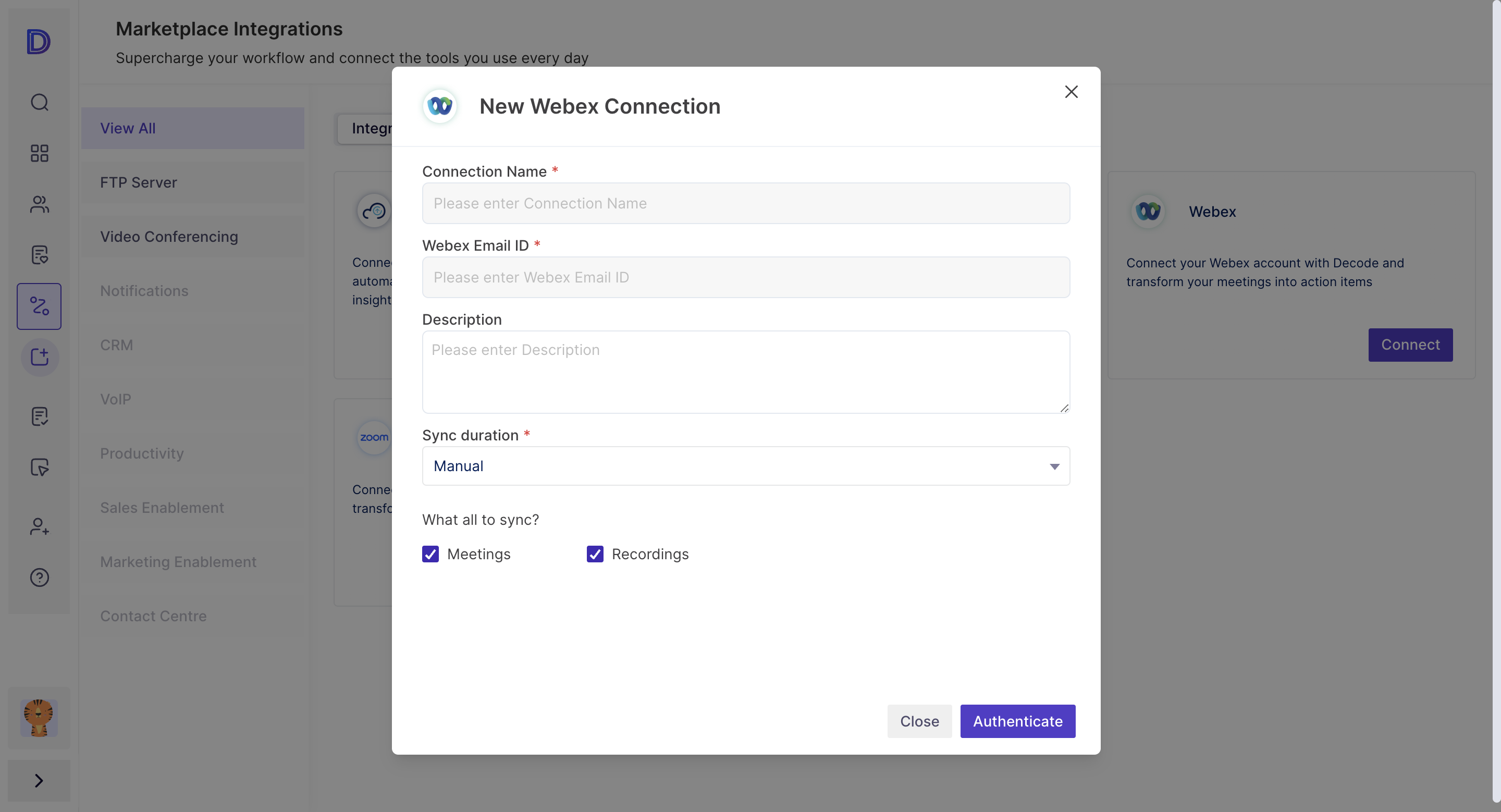The height and width of the screenshot is (812, 1501).
Task: Click the Authenticate button
Action: coord(1017,721)
